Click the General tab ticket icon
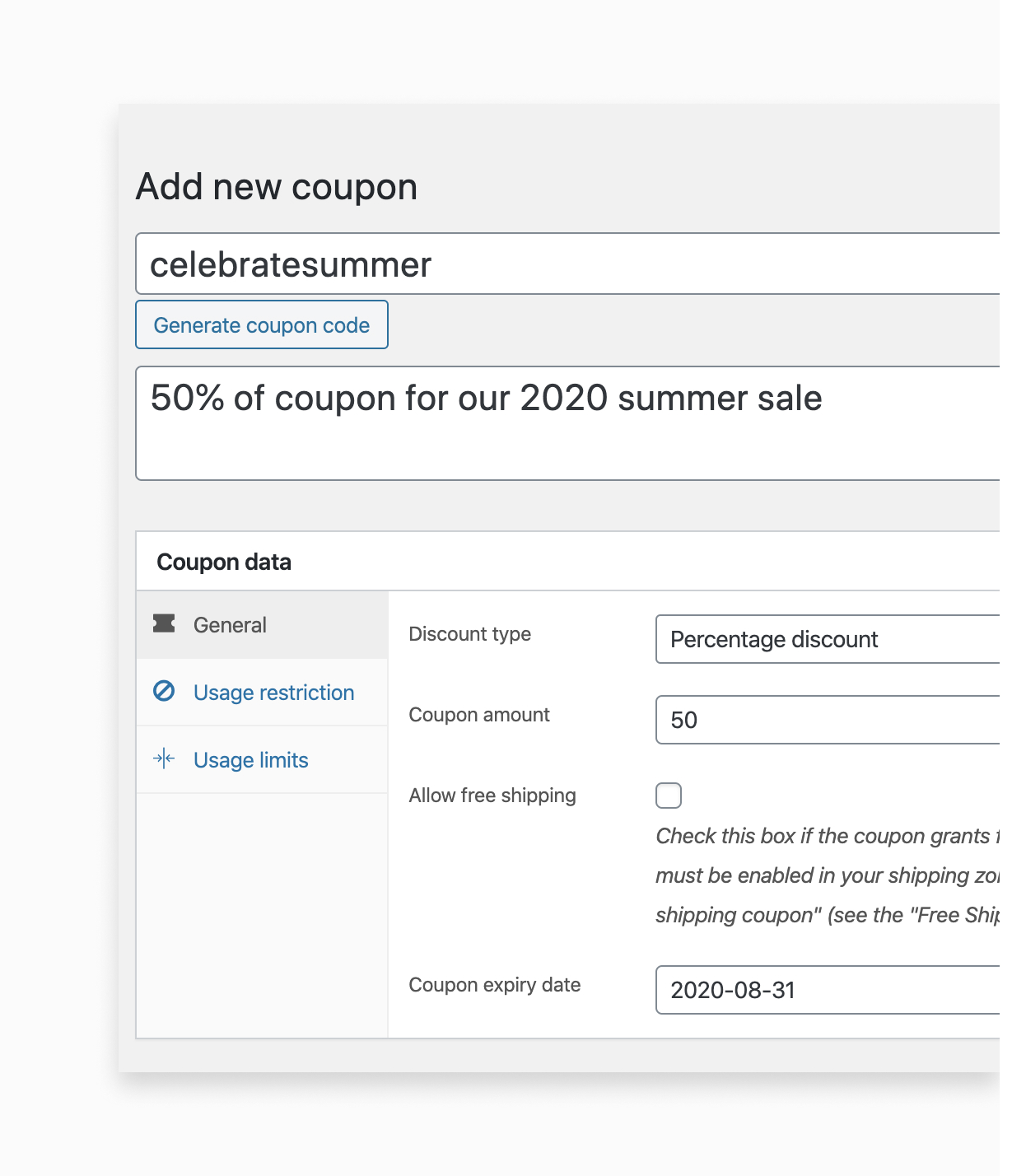This screenshot has height=1176, width=1026. coord(164,623)
